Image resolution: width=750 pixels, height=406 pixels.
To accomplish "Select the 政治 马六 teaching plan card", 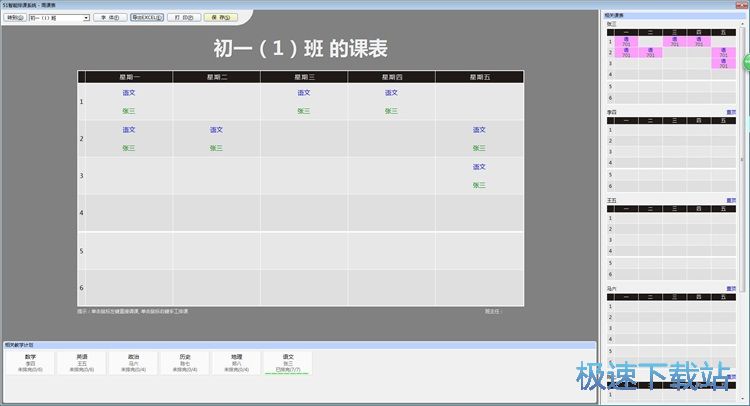I will pos(133,363).
